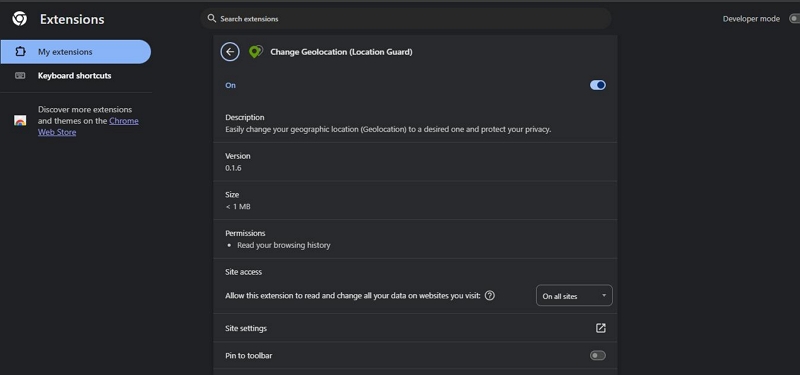The width and height of the screenshot is (800, 375).
Task: Open Keyboard shortcuts page
Action: [76, 76]
